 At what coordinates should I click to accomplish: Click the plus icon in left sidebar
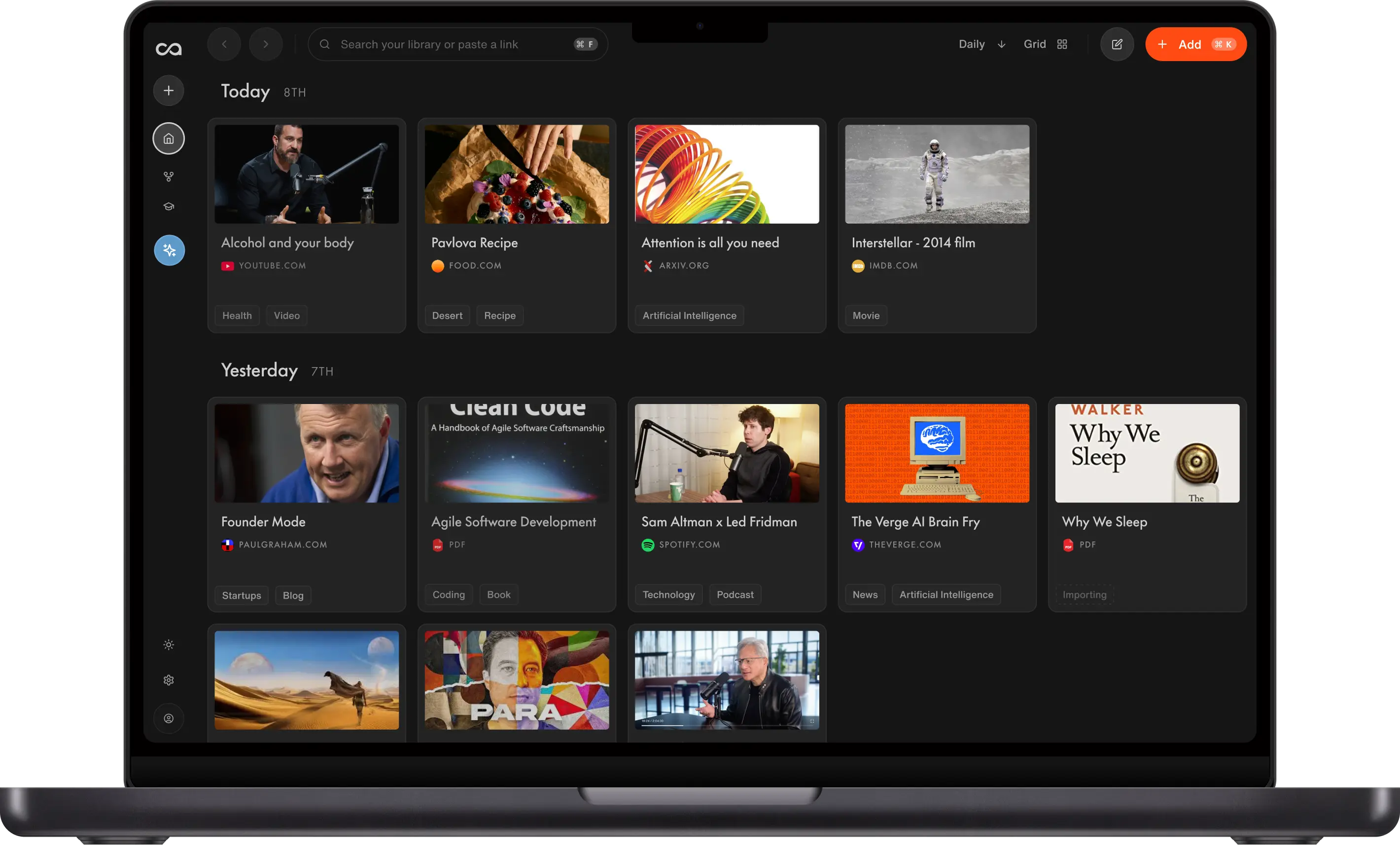(169, 91)
